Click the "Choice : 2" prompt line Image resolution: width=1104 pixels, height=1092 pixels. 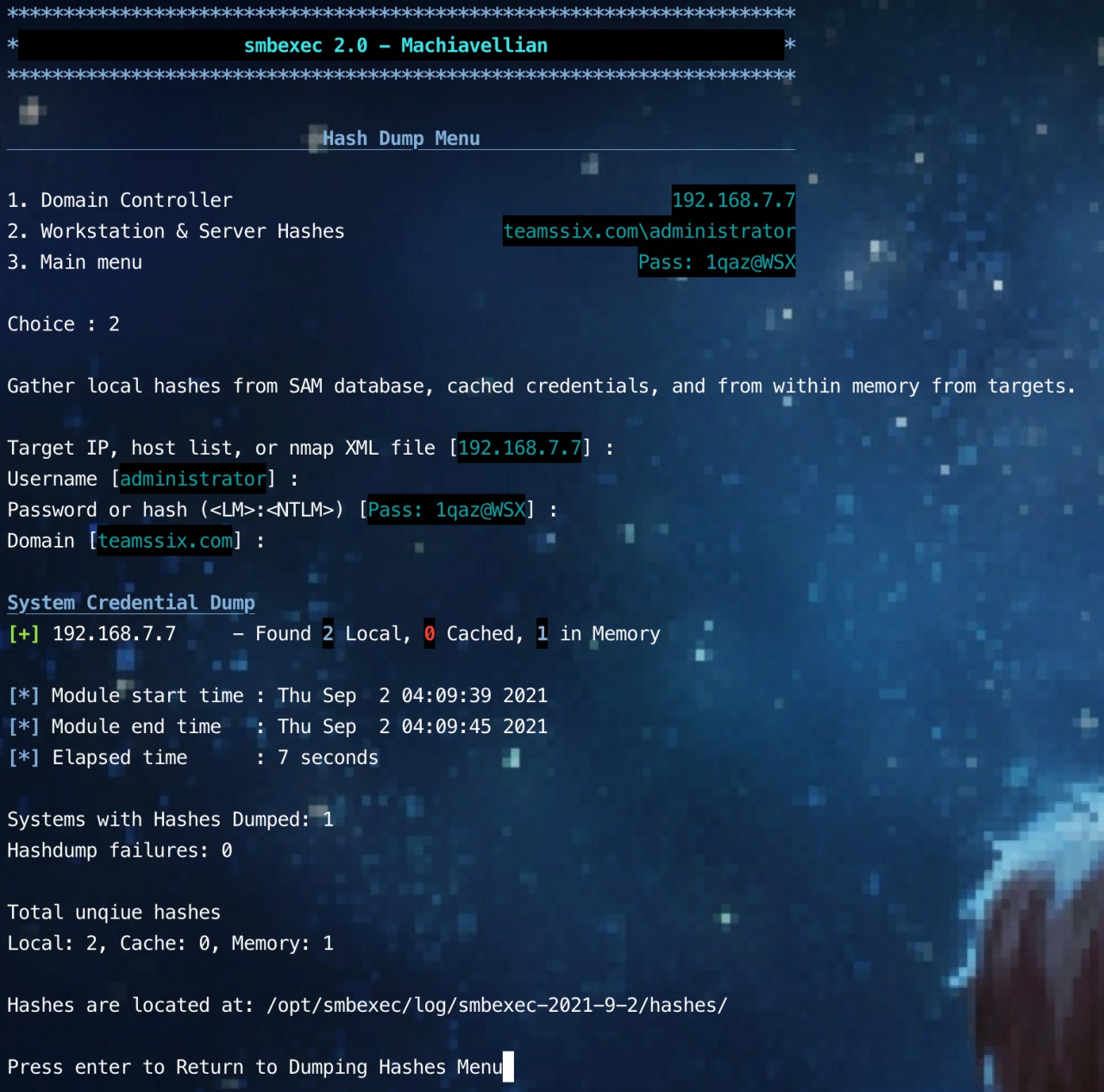[64, 324]
